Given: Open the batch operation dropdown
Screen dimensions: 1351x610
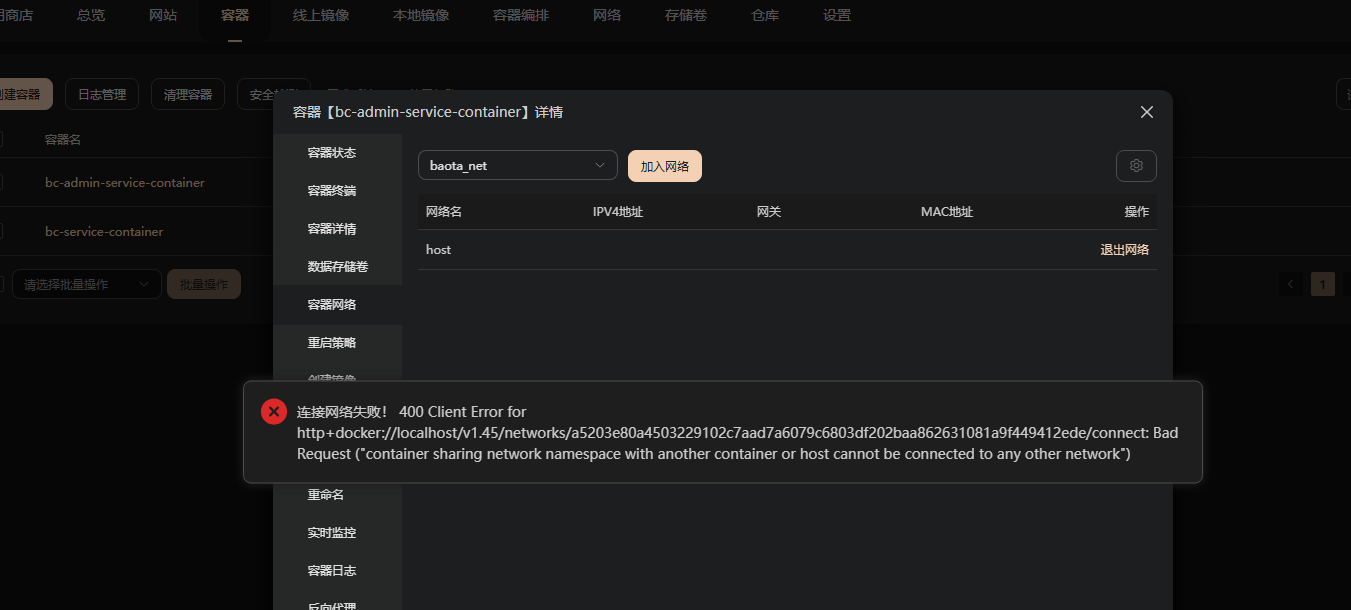Looking at the screenshot, I should tap(86, 285).
